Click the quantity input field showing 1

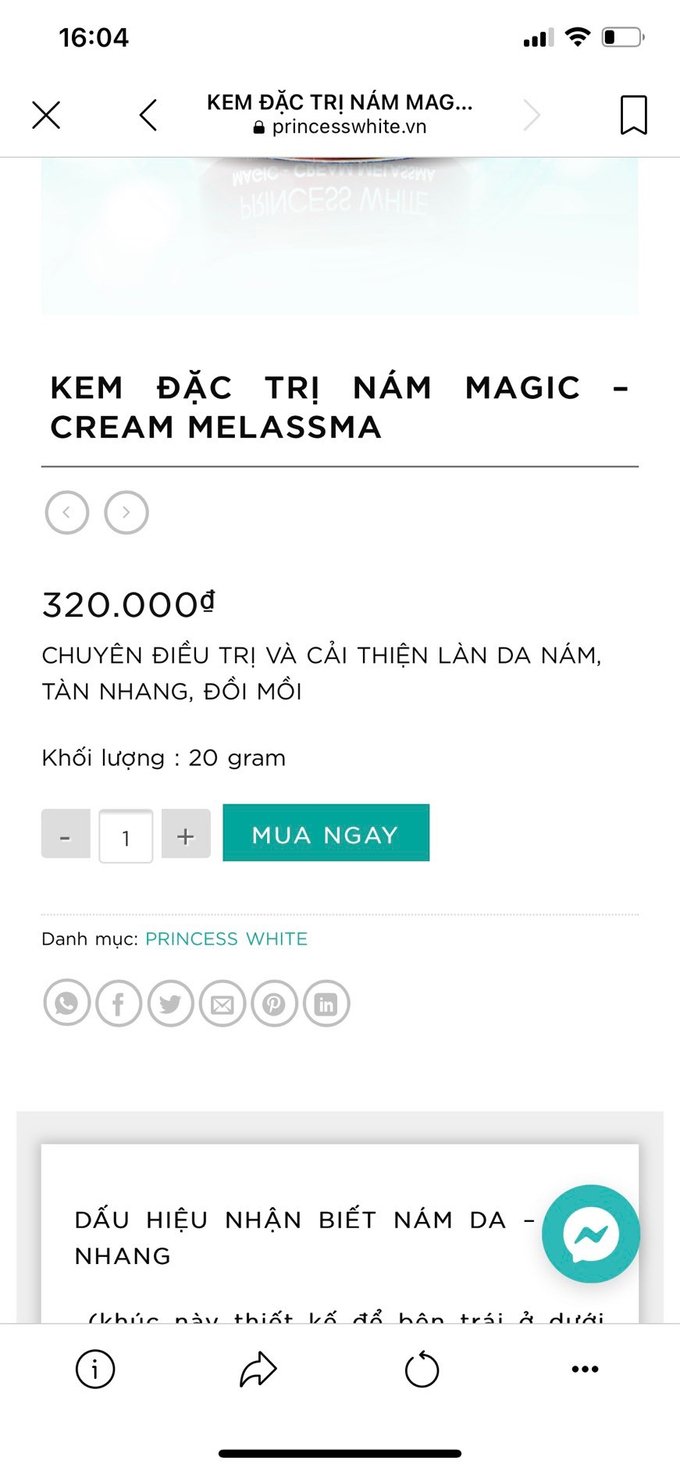pyautogui.click(x=126, y=836)
